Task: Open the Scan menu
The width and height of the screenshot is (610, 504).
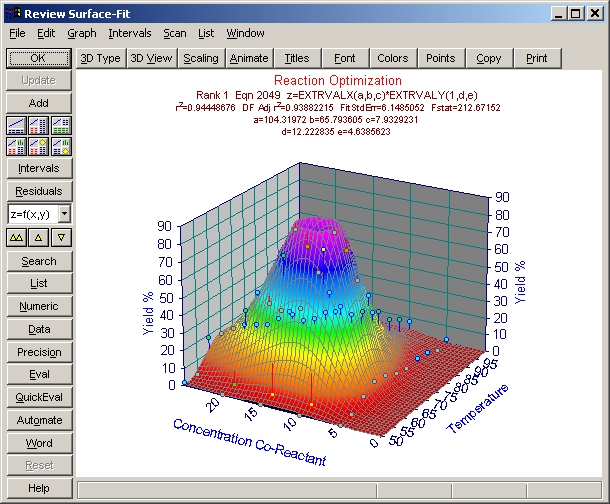Action: [x=175, y=33]
